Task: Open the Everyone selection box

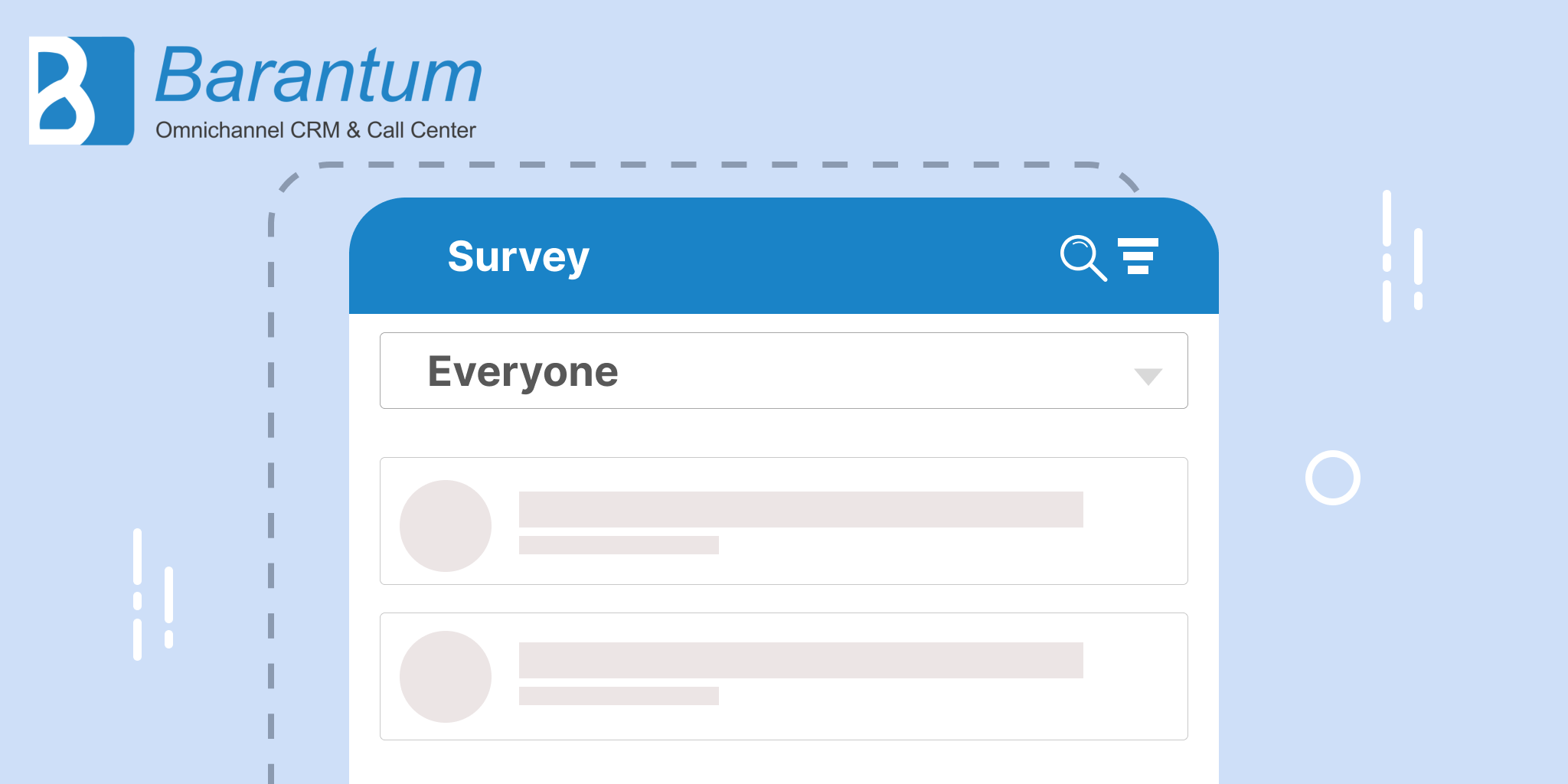Action: 783,371
